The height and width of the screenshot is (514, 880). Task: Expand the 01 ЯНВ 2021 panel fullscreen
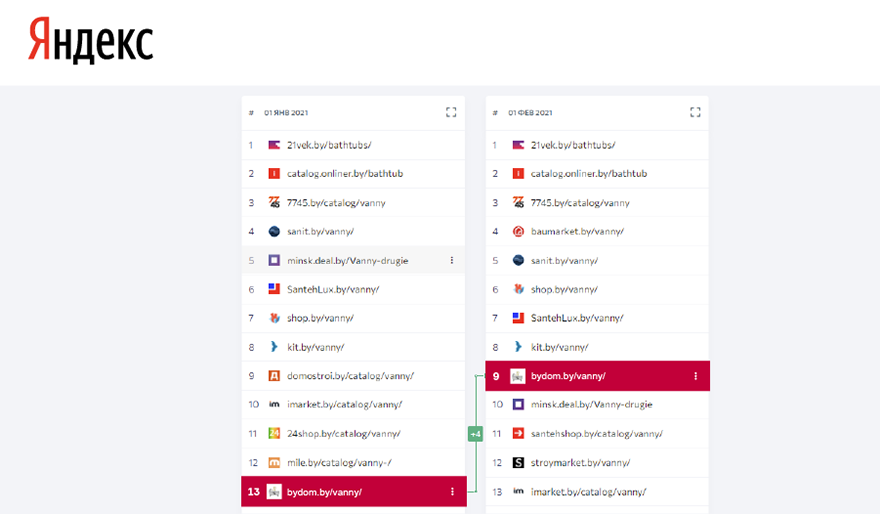click(x=451, y=113)
